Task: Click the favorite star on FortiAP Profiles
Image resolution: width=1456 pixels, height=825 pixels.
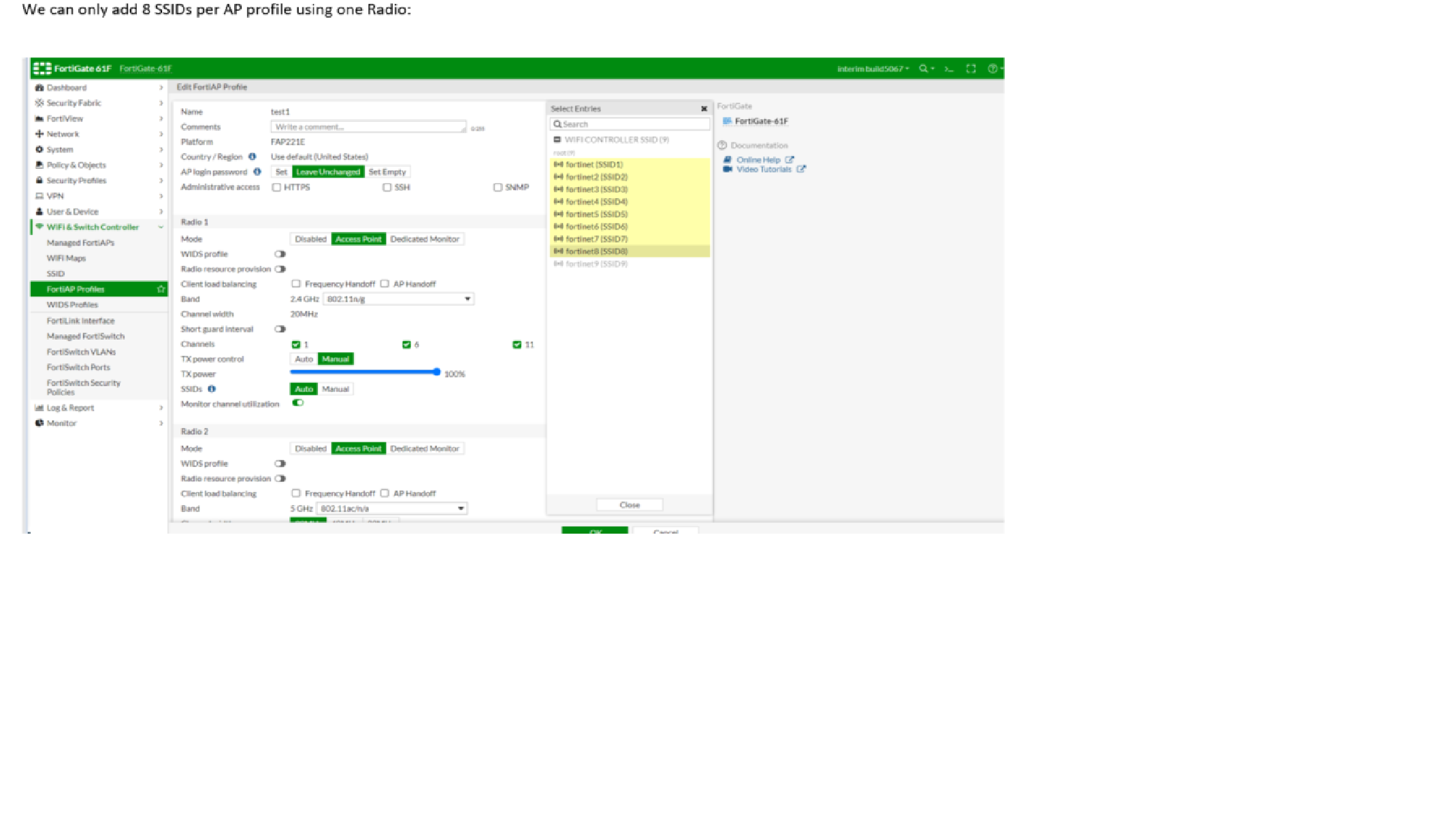Action: pos(161,289)
